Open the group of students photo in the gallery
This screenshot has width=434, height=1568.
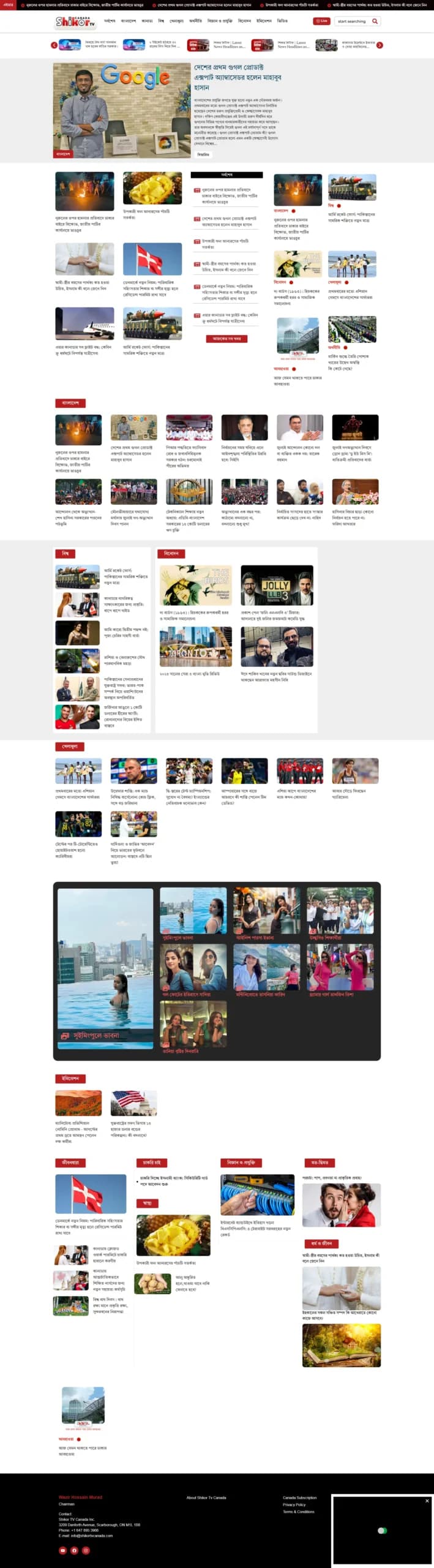[340, 911]
